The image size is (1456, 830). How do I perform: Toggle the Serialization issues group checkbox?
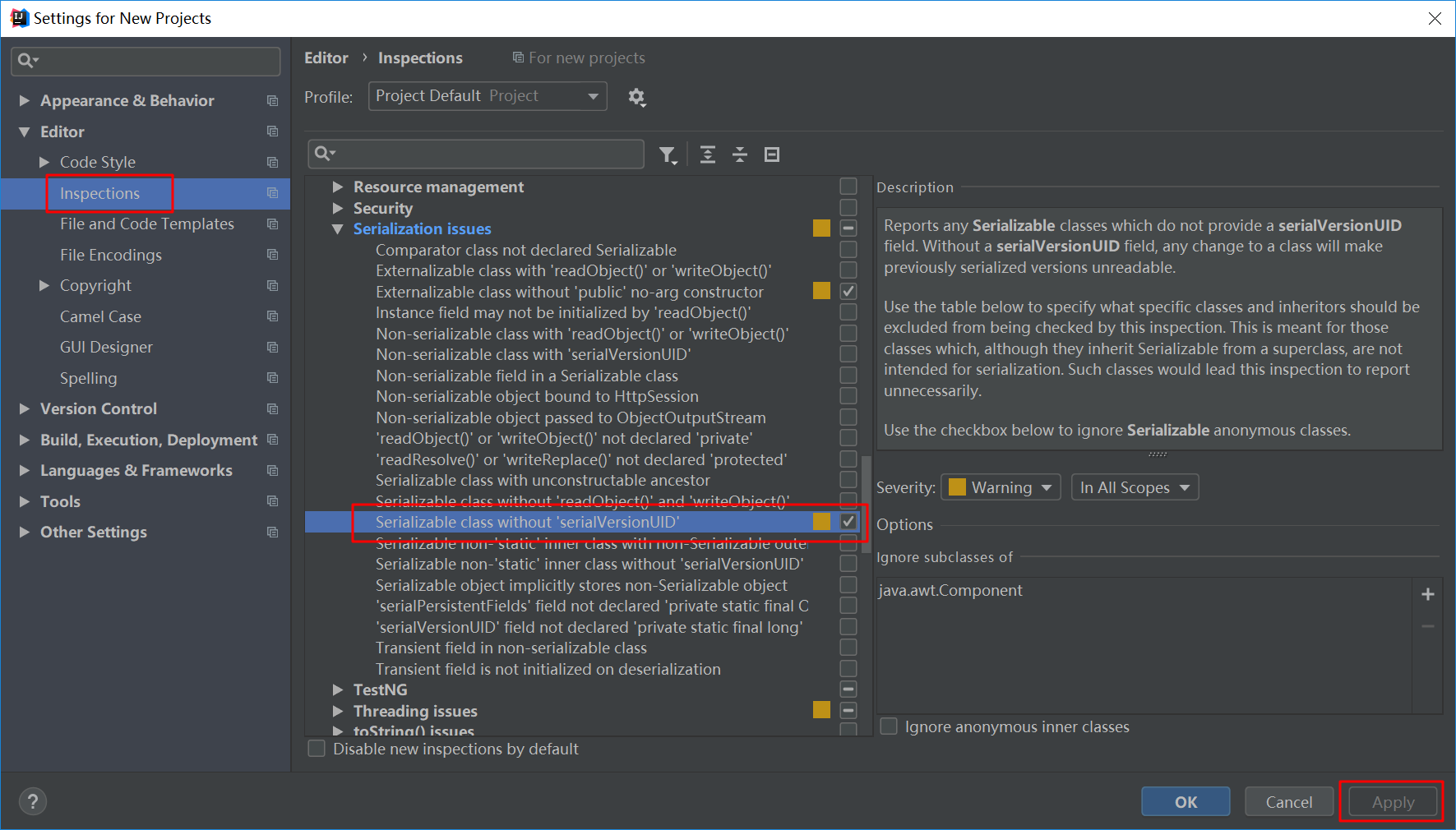point(848,228)
